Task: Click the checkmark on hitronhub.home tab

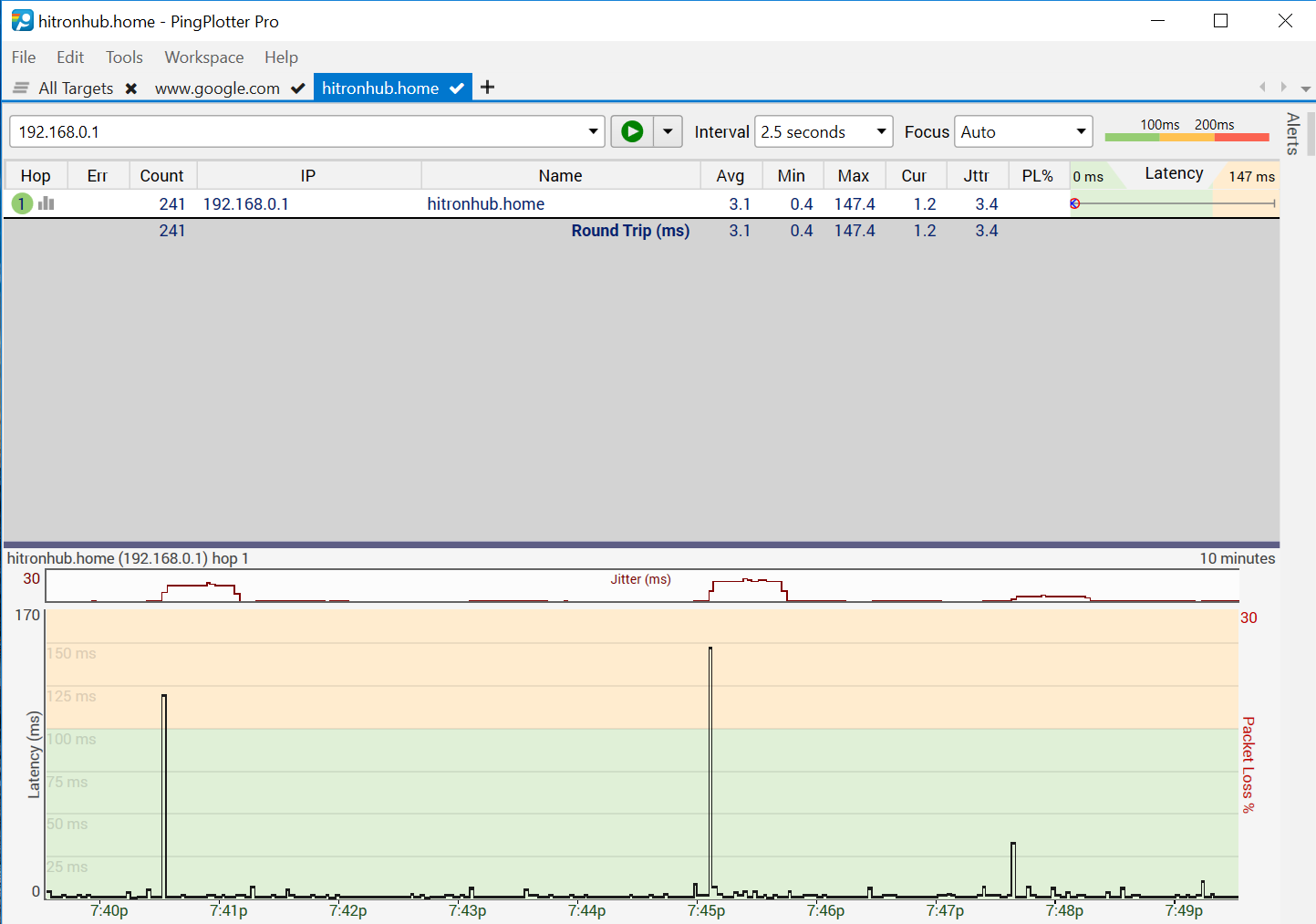Action: coord(457,88)
